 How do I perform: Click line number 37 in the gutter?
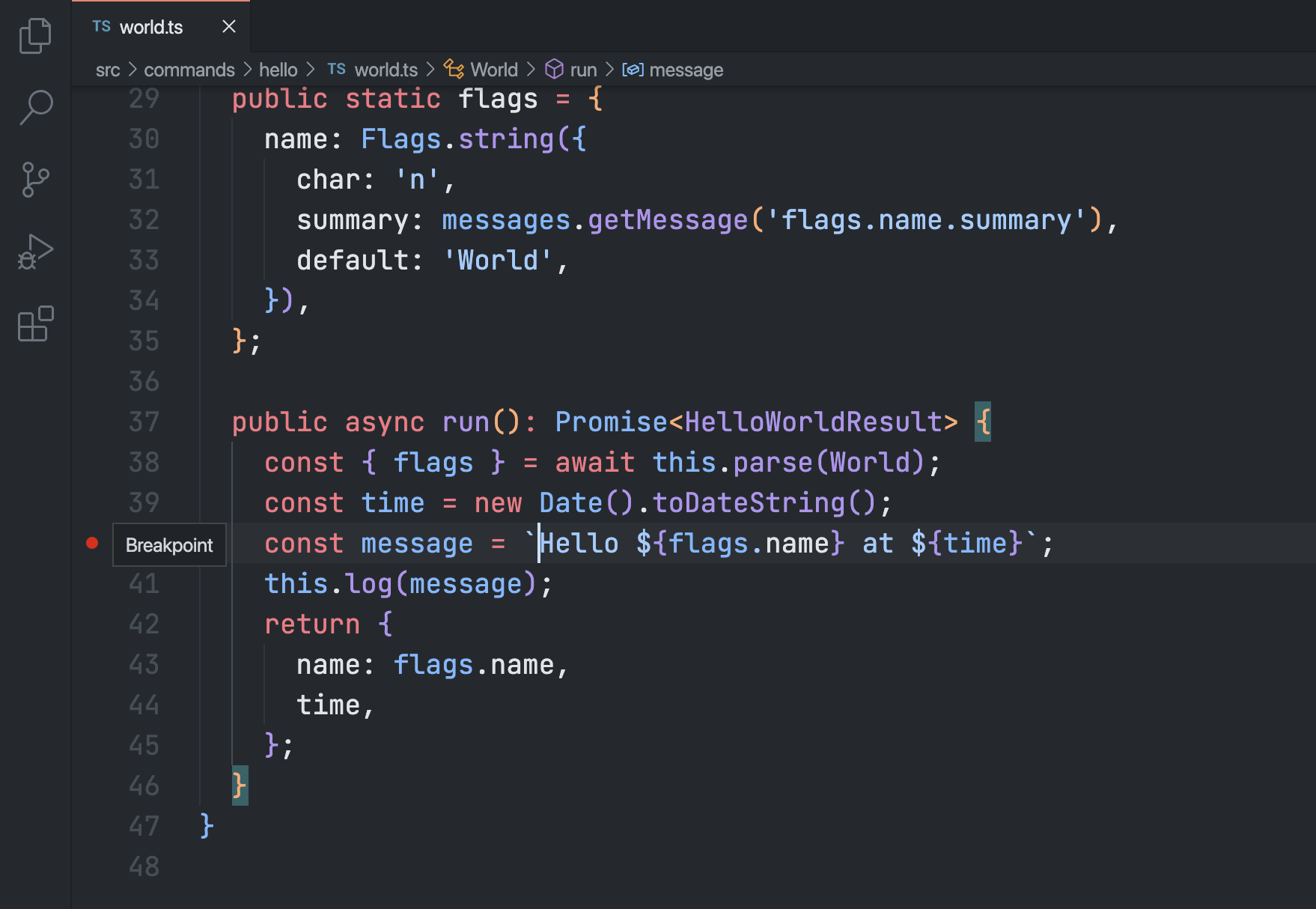(144, 422)
